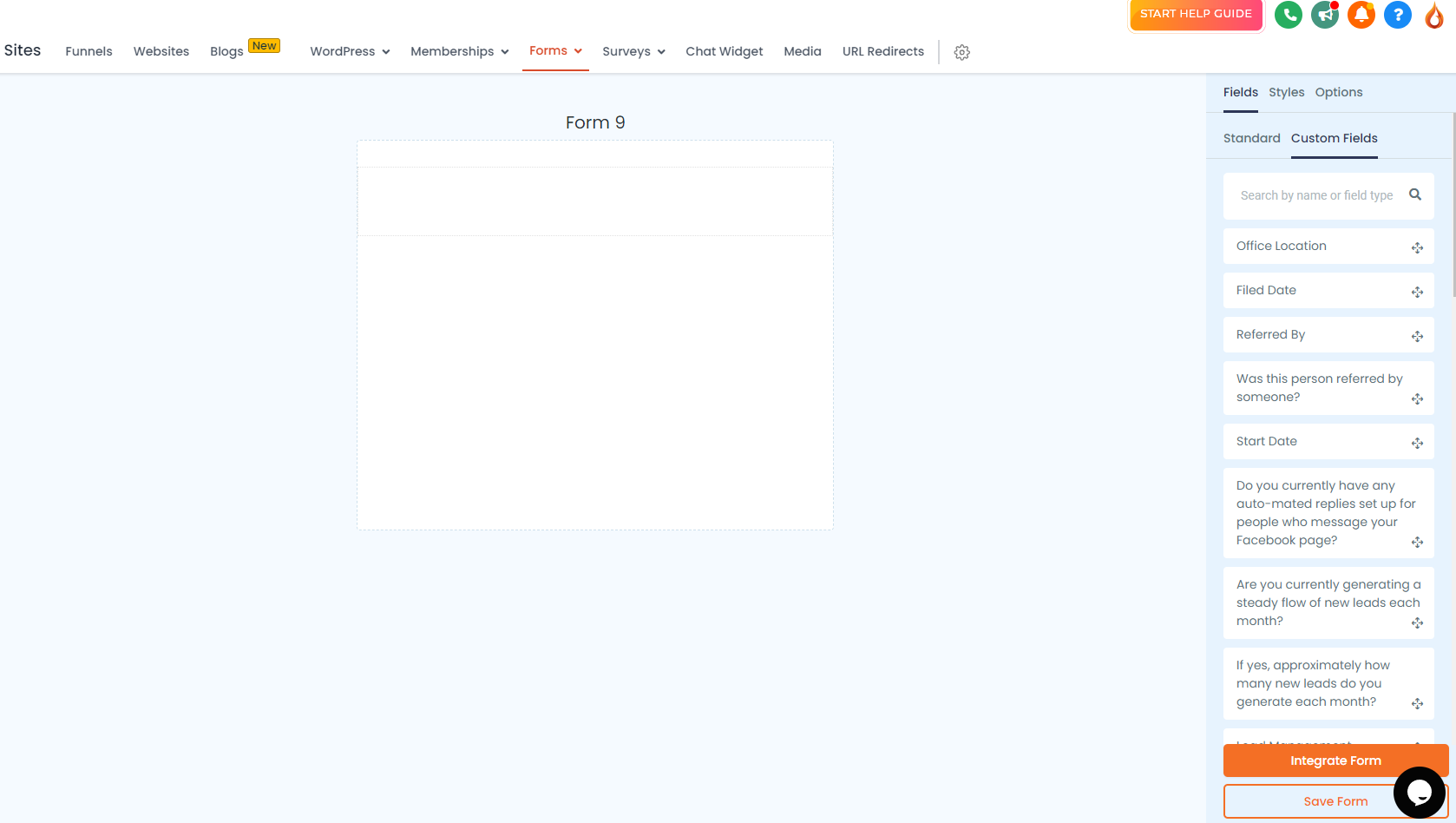Viewport: 1456px width, 823px height.
Task: Open Blogs section
Action: tap(226, 51)
